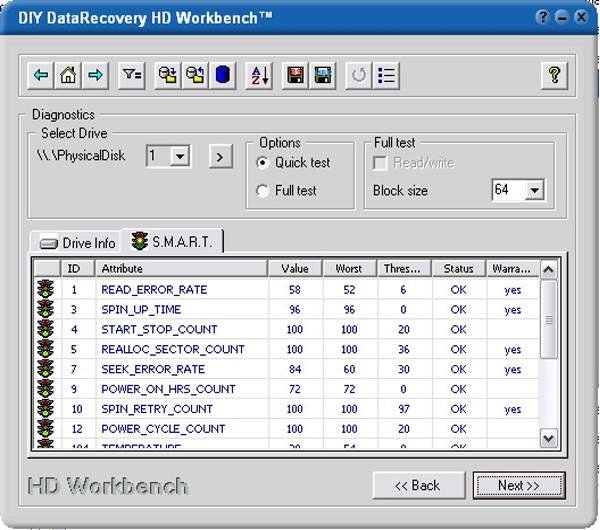Screen dimensions: 600x530
Task: Click worst value 60 in SEEK_ERROR_RATE row
Action: (x=349, y=369)
